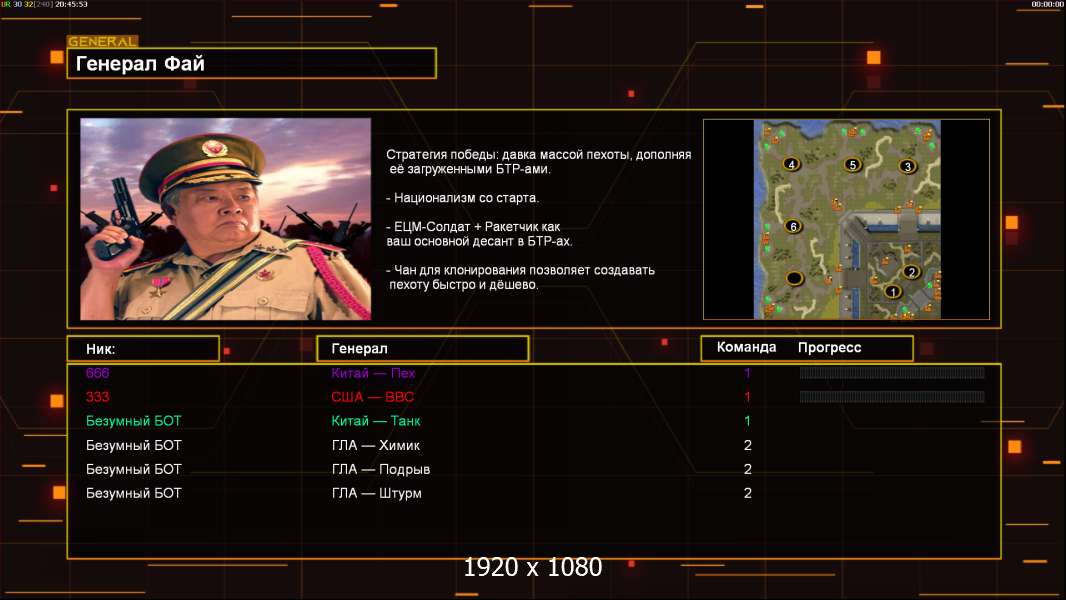This screenshot has height=600, width=1066.
Task: Click the 'Генерал Фай' title box
Action: click(x=251, y=64)
